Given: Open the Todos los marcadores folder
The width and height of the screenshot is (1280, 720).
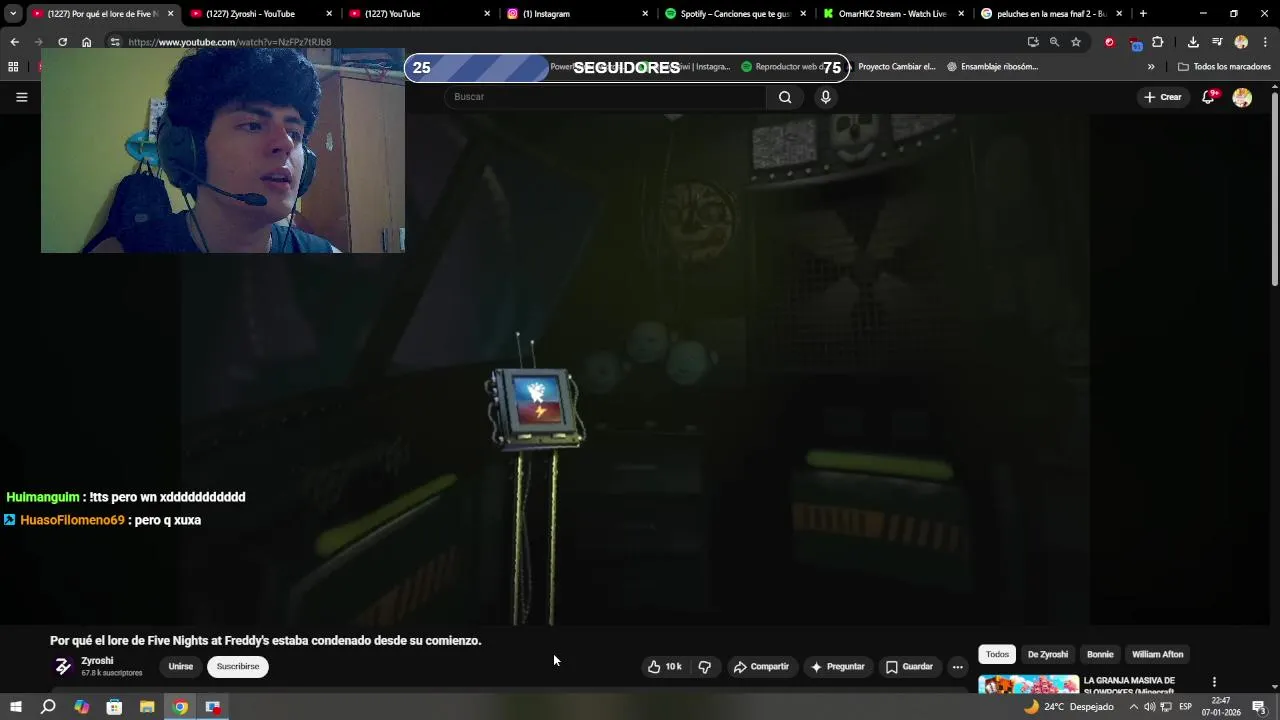Looking at the screenshot, I should pos(1224,67).
